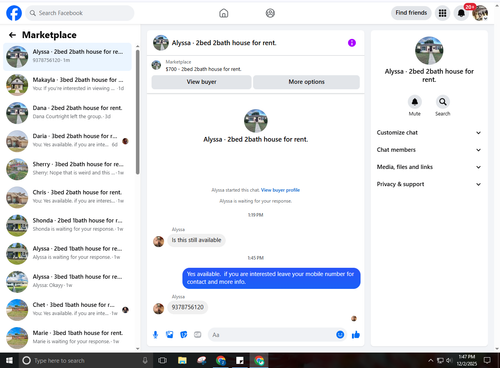Open Sherry 3bed 2bath house chat
This screenshot has height=368, width=500.
coord(67,169)
